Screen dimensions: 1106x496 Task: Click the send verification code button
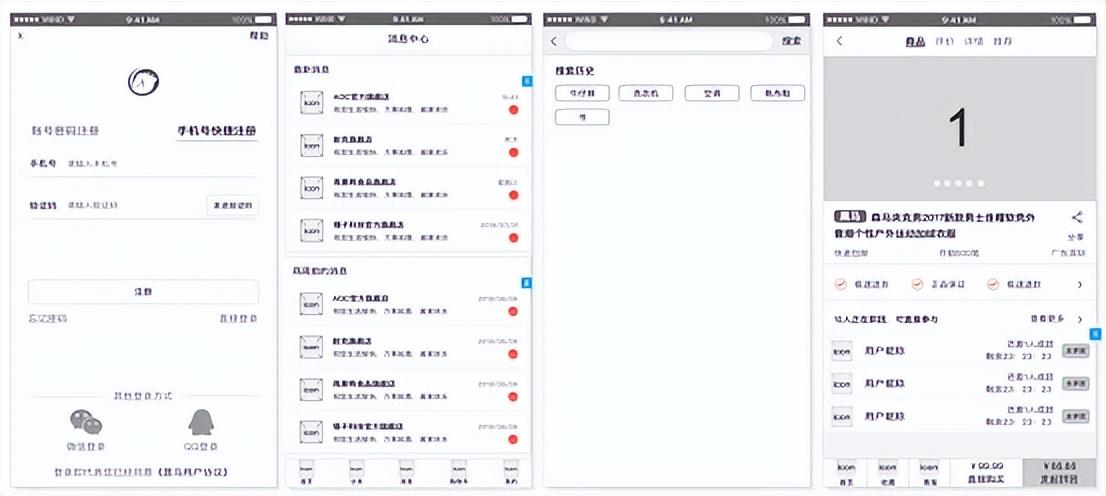point(233,205)
